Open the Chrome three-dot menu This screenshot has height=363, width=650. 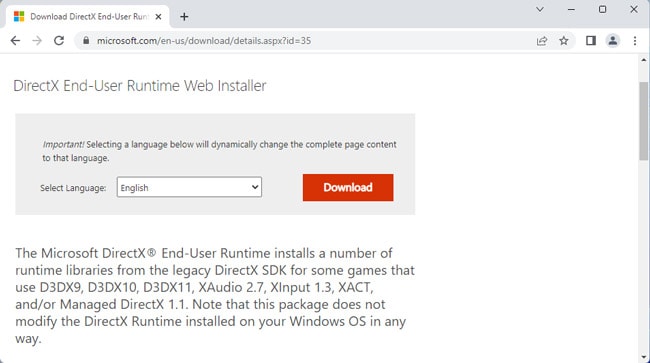[x=635, y=41]
